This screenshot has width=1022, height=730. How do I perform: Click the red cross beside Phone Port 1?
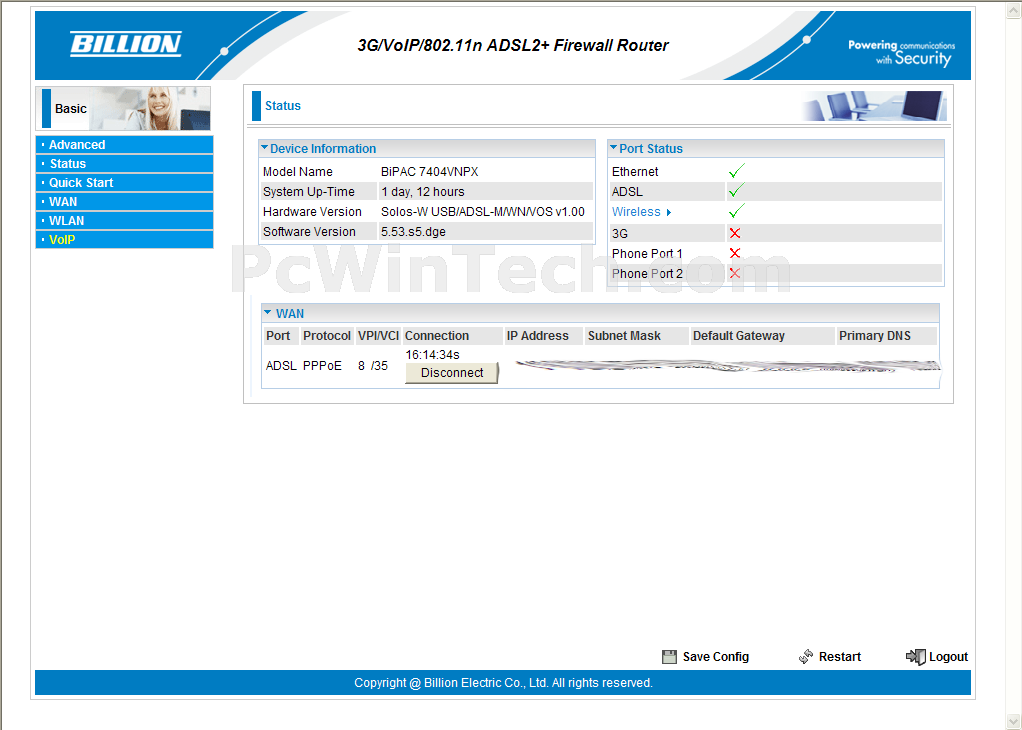(x=735, y=253)
